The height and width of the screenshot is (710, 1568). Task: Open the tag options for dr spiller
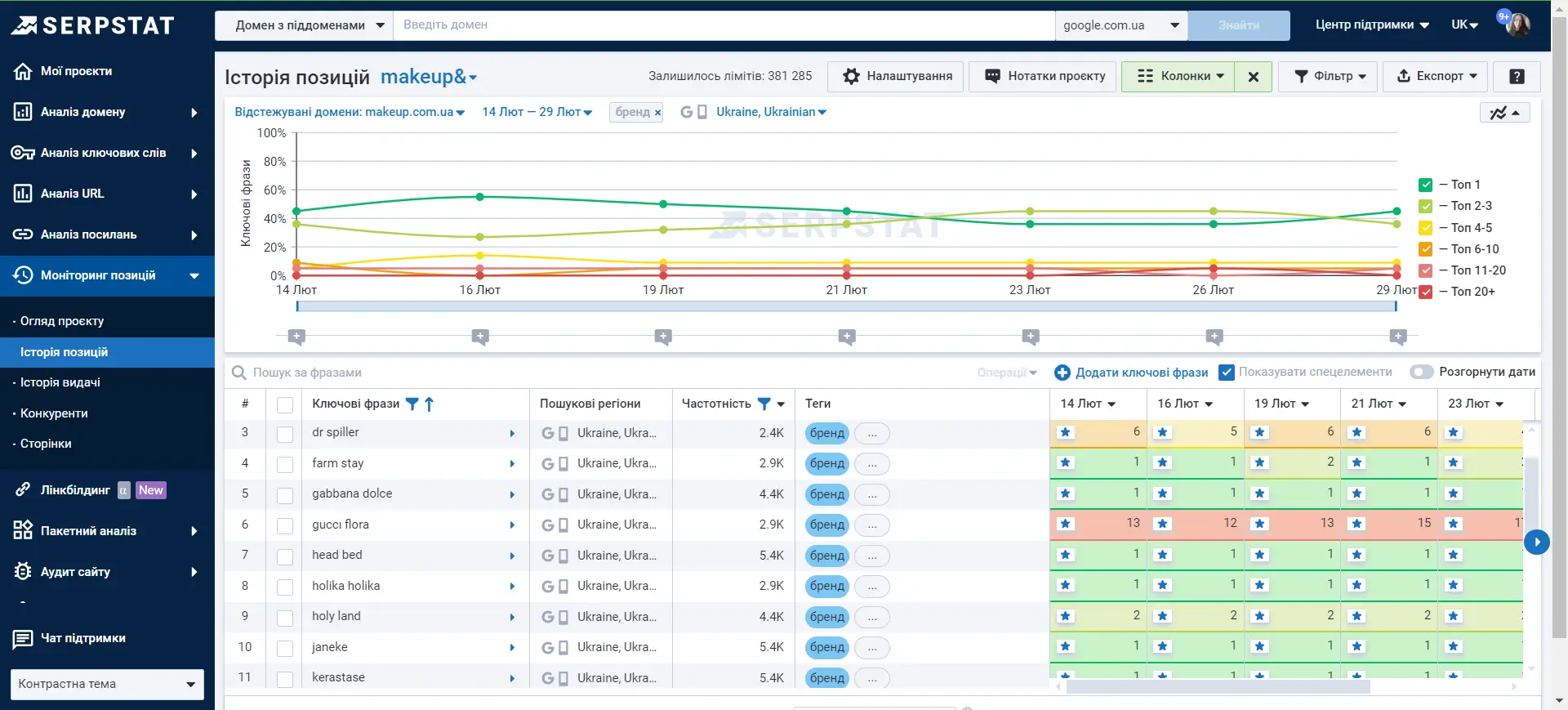pos(872,433)
